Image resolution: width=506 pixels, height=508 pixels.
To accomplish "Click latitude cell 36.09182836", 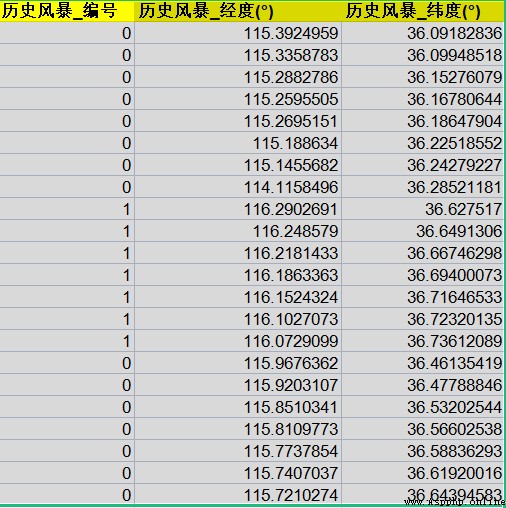I will (x=423, y=33).
